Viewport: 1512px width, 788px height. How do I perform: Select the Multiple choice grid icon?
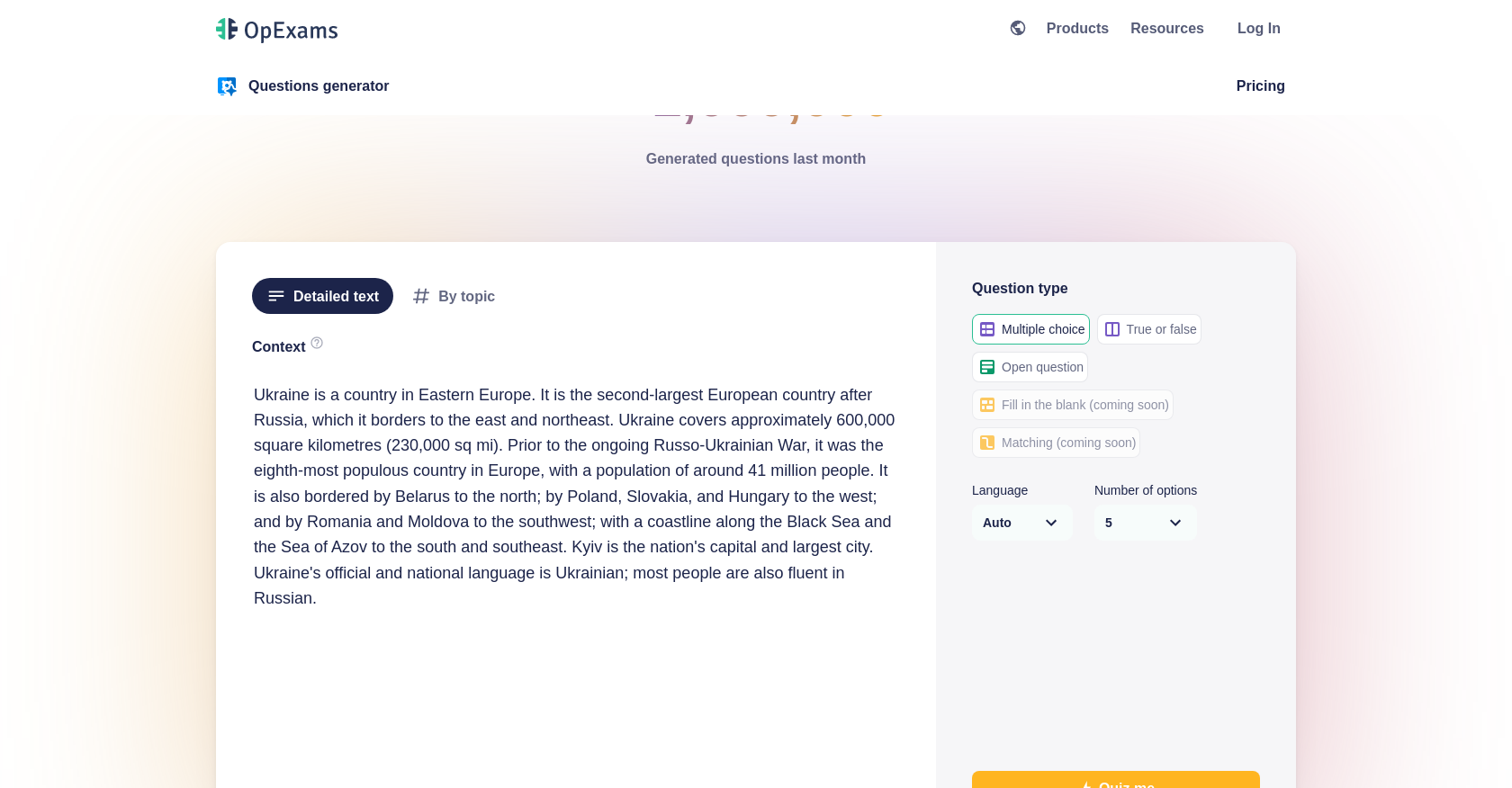click(986, 329)
